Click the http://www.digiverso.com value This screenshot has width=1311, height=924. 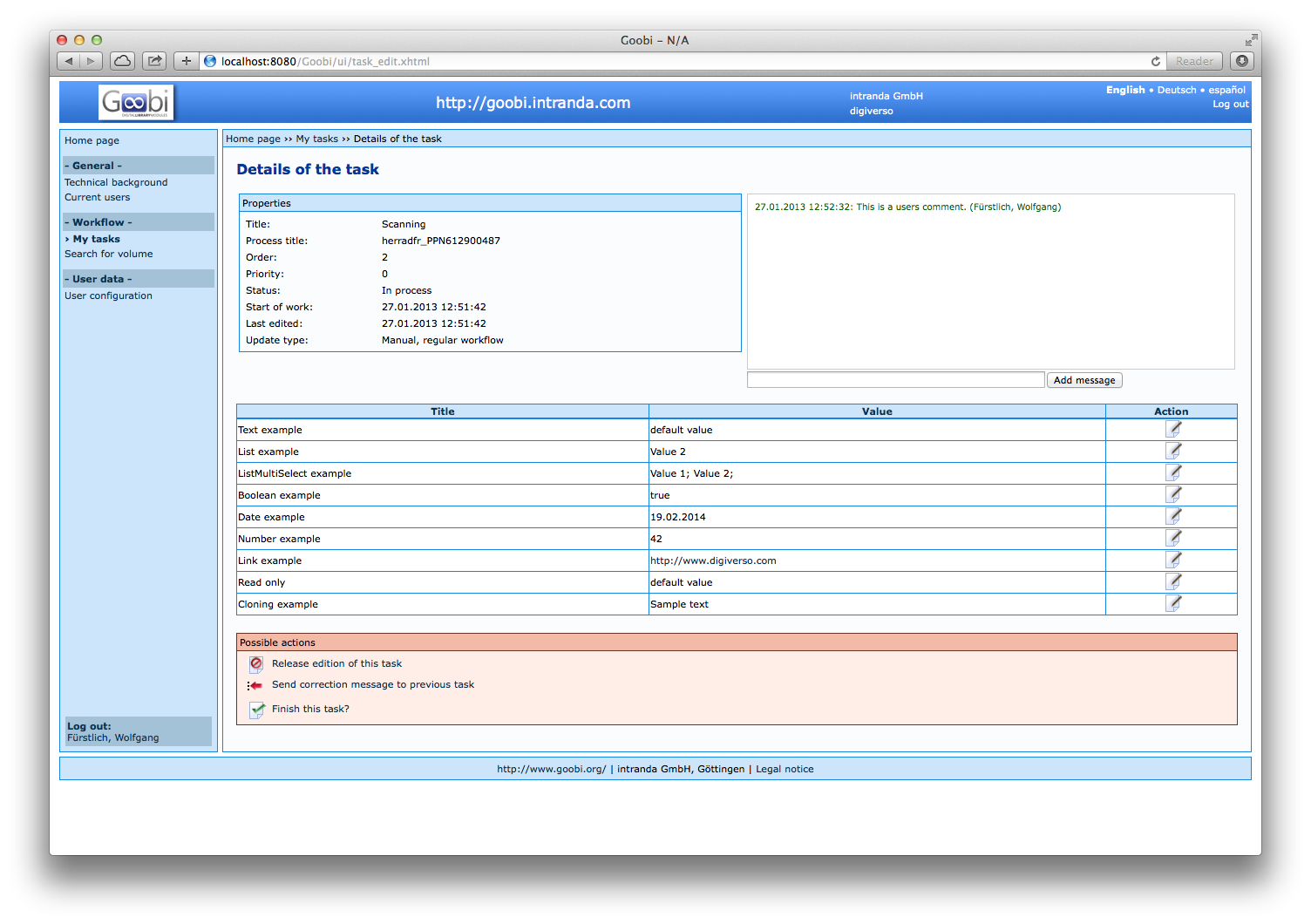click(713, 561)
